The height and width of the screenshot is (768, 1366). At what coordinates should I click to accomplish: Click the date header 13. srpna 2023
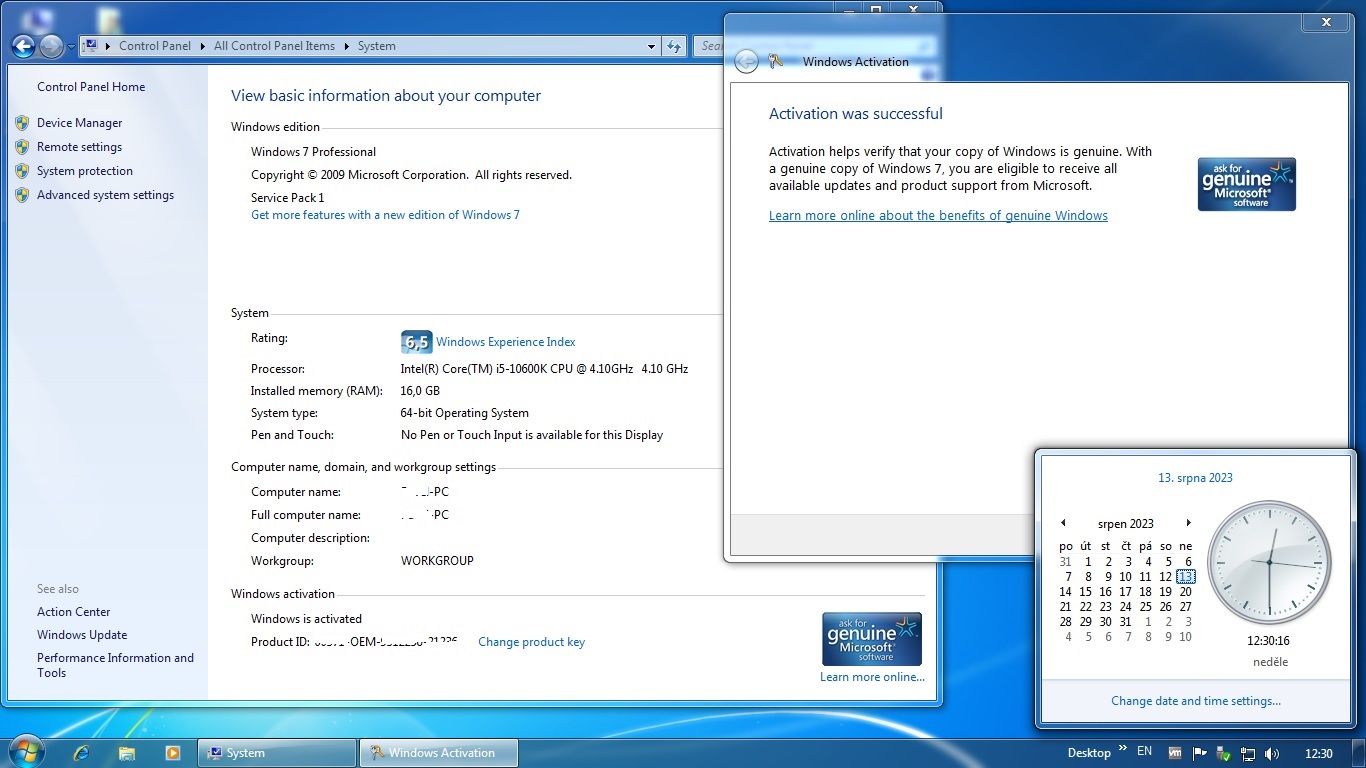pos(1195,478)
